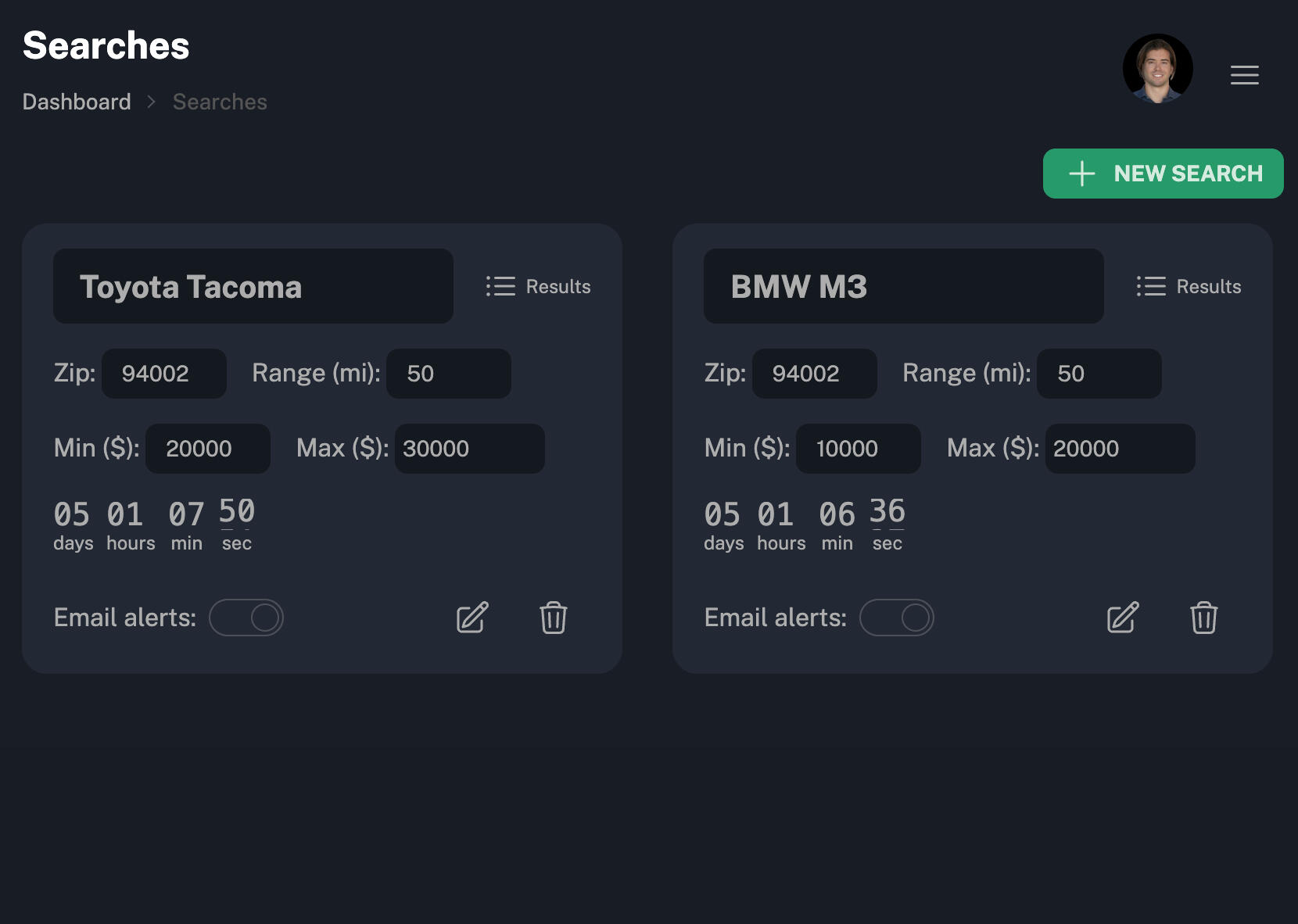The image size is (1298, 924).
Task: Click the BMW M3 title field
Action: [903, 286]
